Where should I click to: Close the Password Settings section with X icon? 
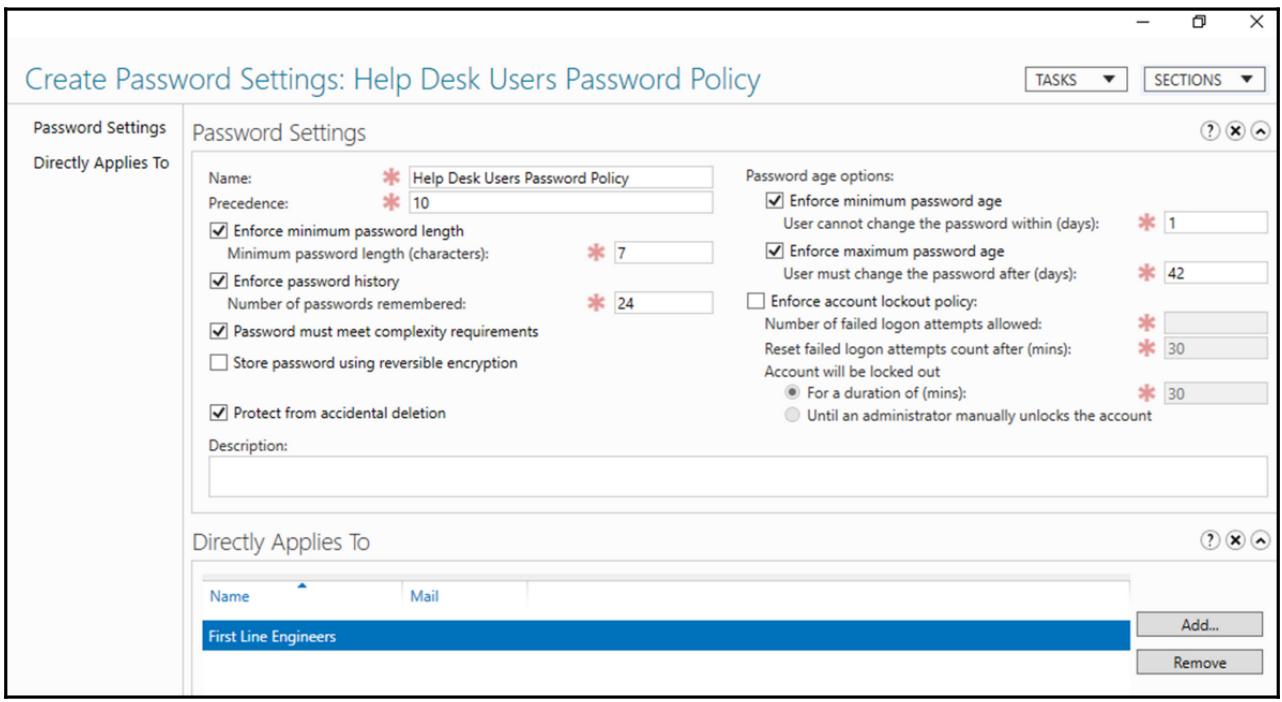pyautogui.click(x=1235, y=133)
